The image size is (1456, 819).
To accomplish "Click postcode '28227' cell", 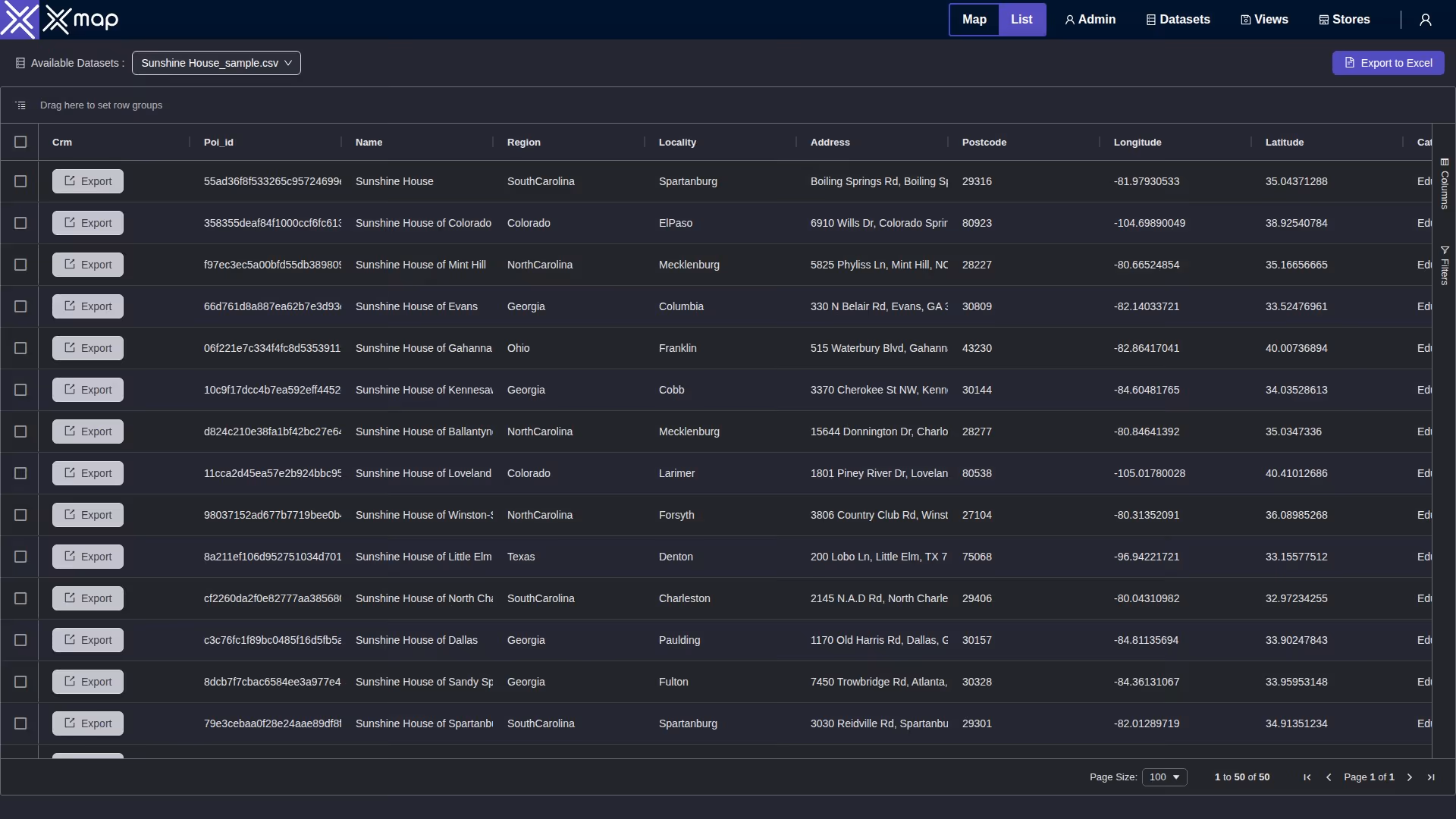I will 977,265.
